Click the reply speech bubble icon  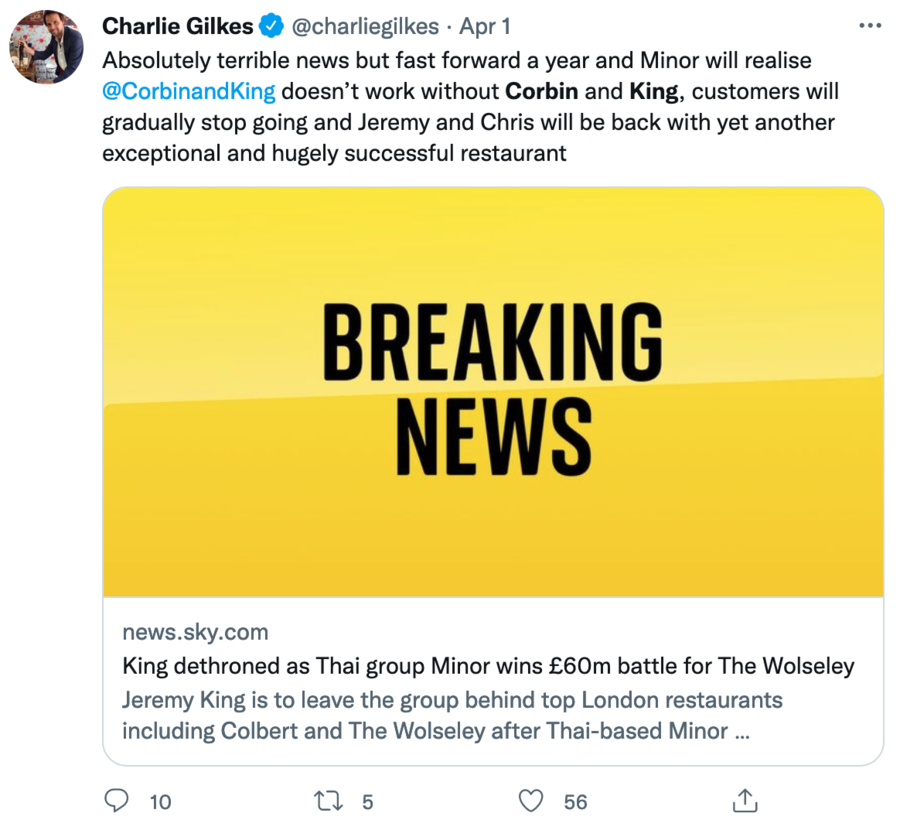(x=117, y=800)
